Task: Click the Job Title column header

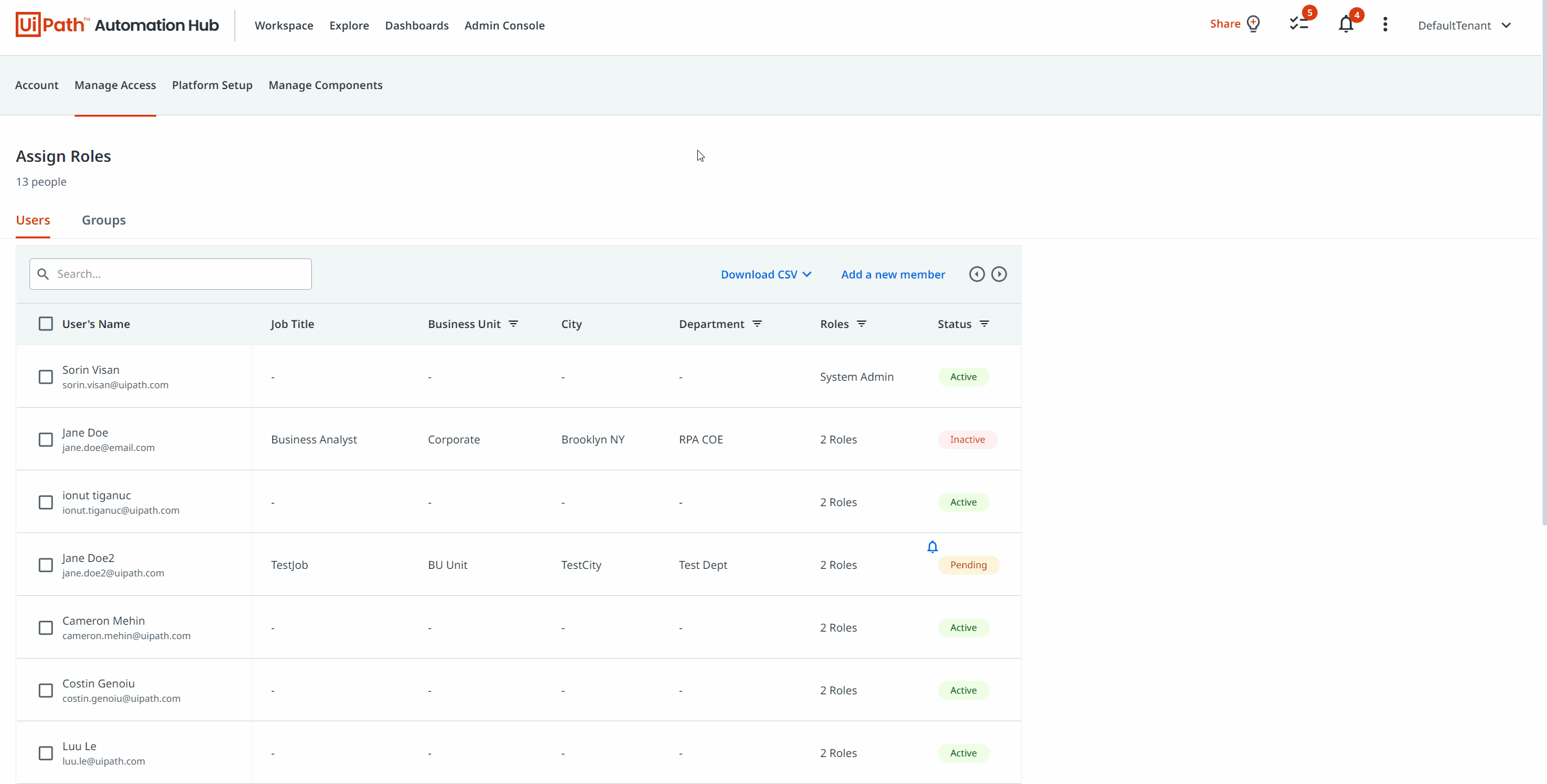Action: 292,324
